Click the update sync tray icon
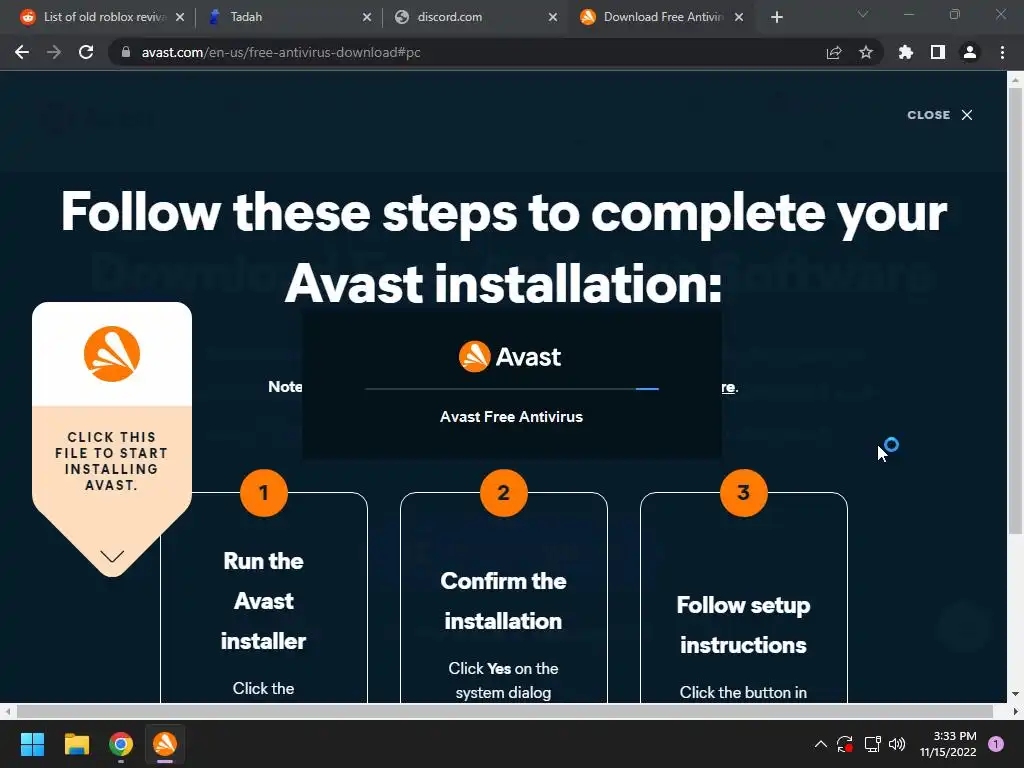This screenshot has width=1024, height=768. coord(845,744)
